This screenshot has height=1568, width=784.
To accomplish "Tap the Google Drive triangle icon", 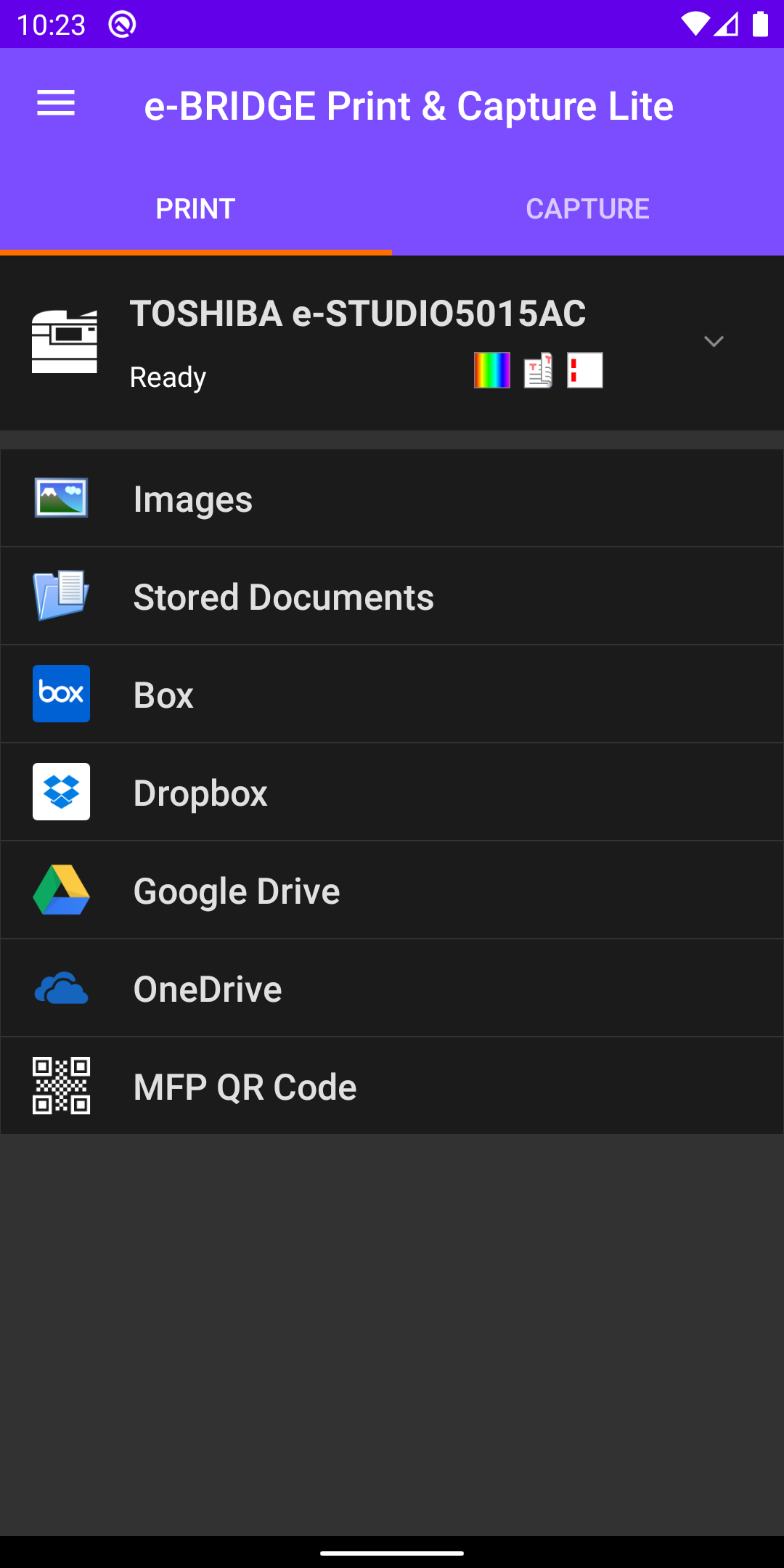I will (x=62, y=890).
